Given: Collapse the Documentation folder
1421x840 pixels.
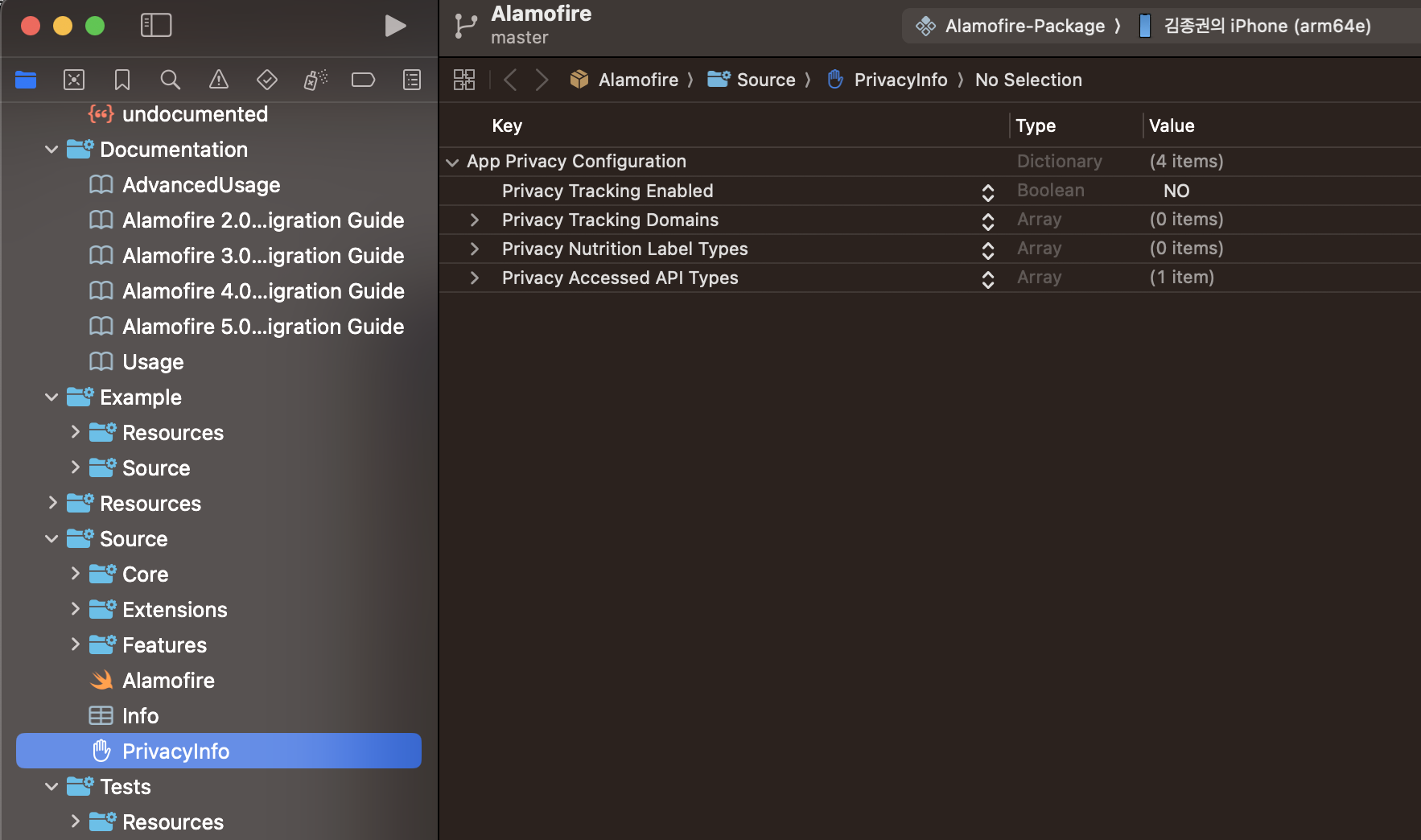Looking at the screenshot, I should point(51,150).
